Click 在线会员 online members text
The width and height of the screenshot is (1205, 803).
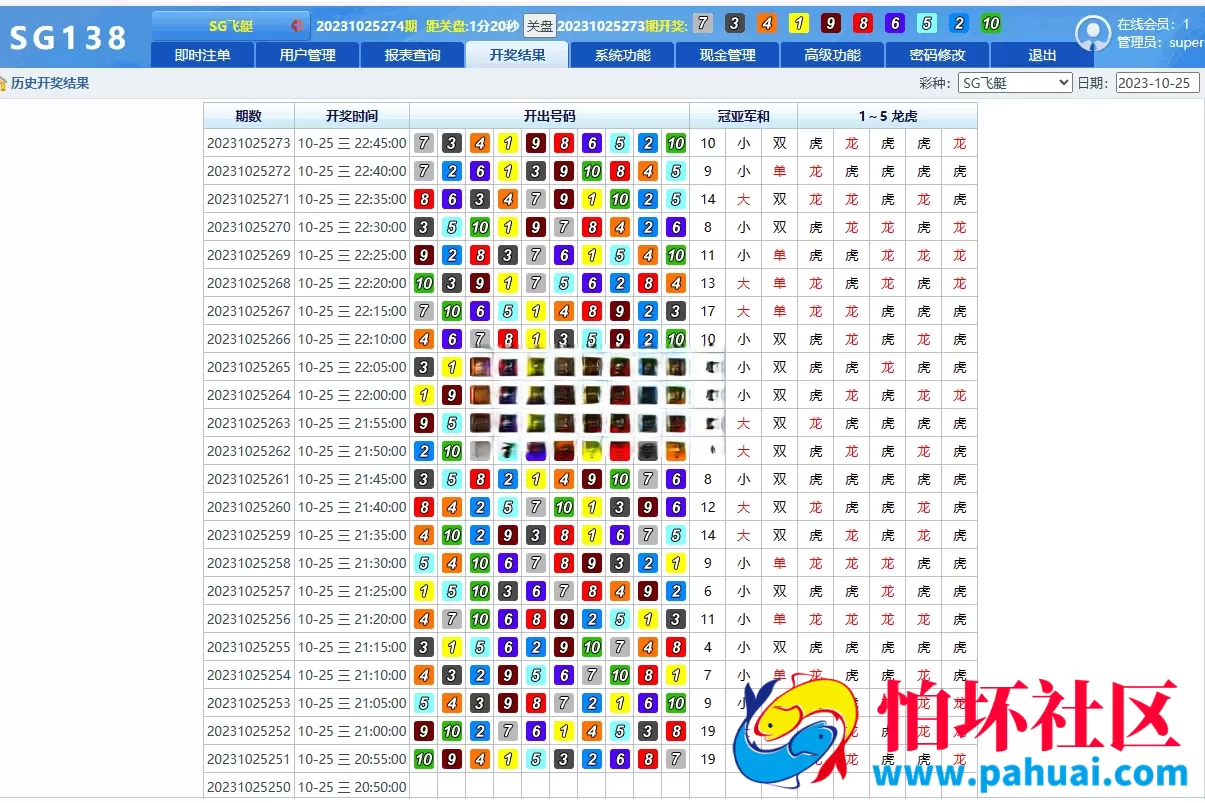1153,24
